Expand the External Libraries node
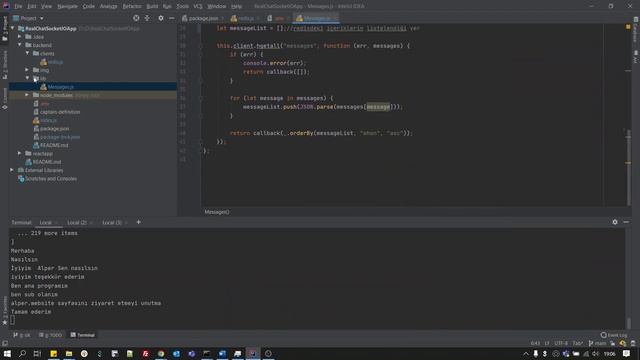The image size is (640, 360). click(12, 170)
